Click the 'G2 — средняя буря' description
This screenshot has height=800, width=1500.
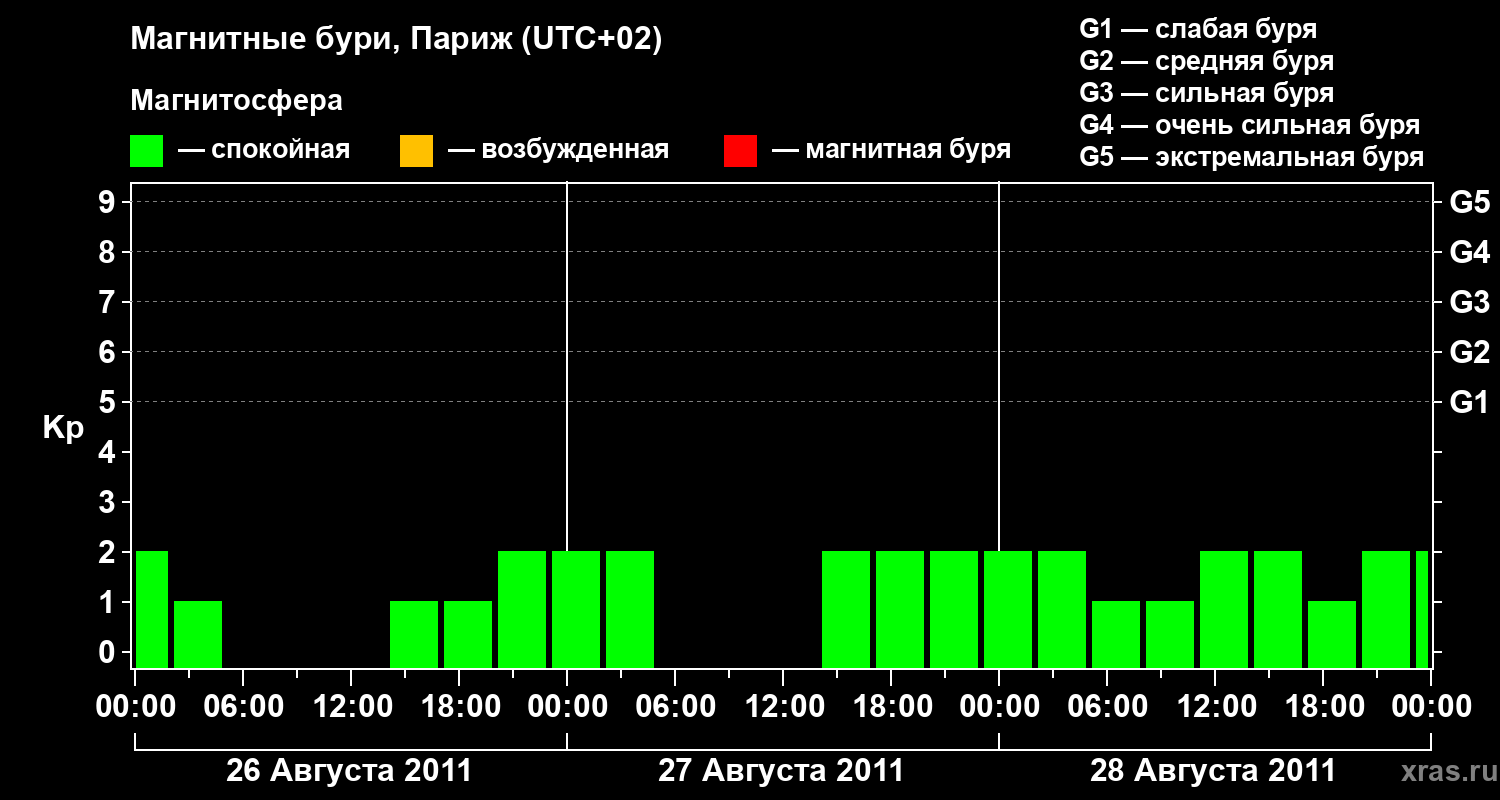[x=1207, y=61]
